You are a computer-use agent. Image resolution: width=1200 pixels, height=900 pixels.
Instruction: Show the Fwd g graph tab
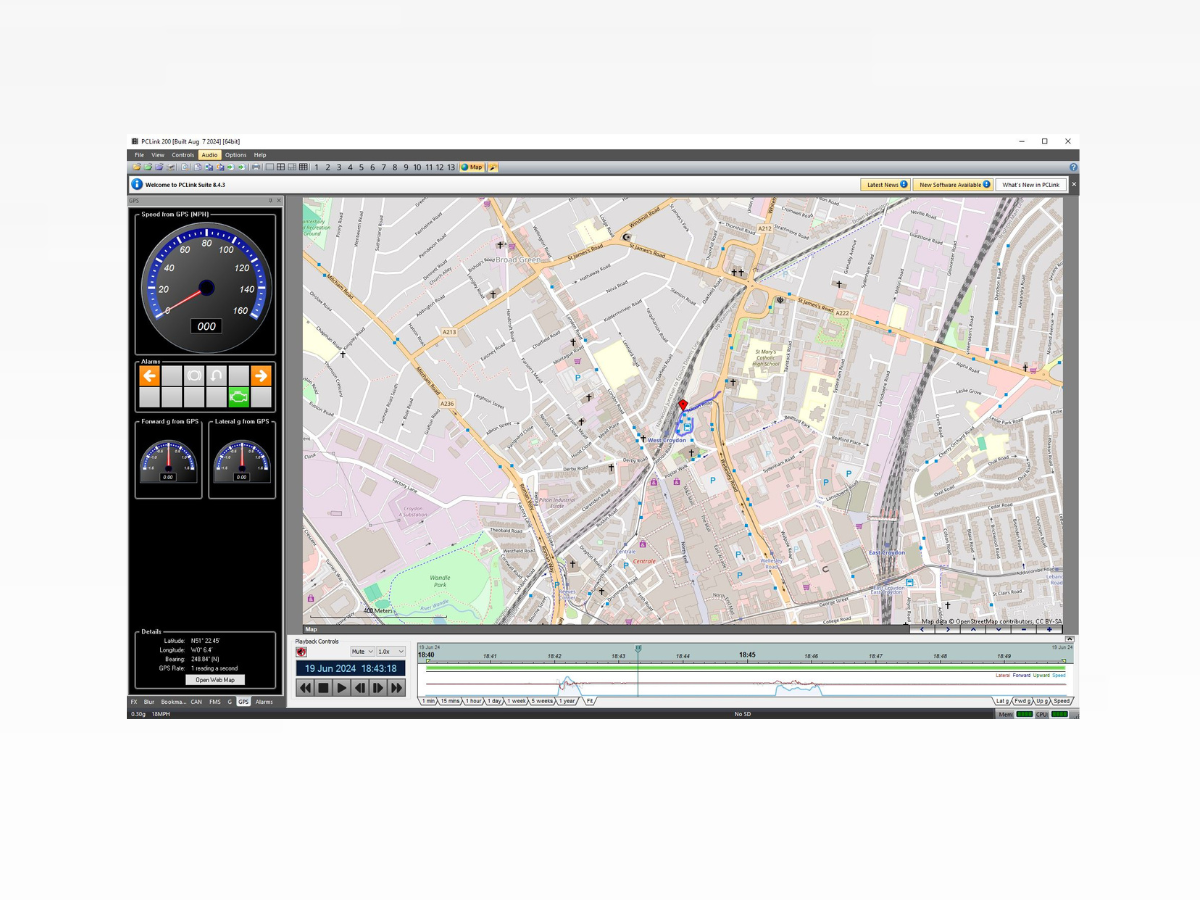point(1022,701)
